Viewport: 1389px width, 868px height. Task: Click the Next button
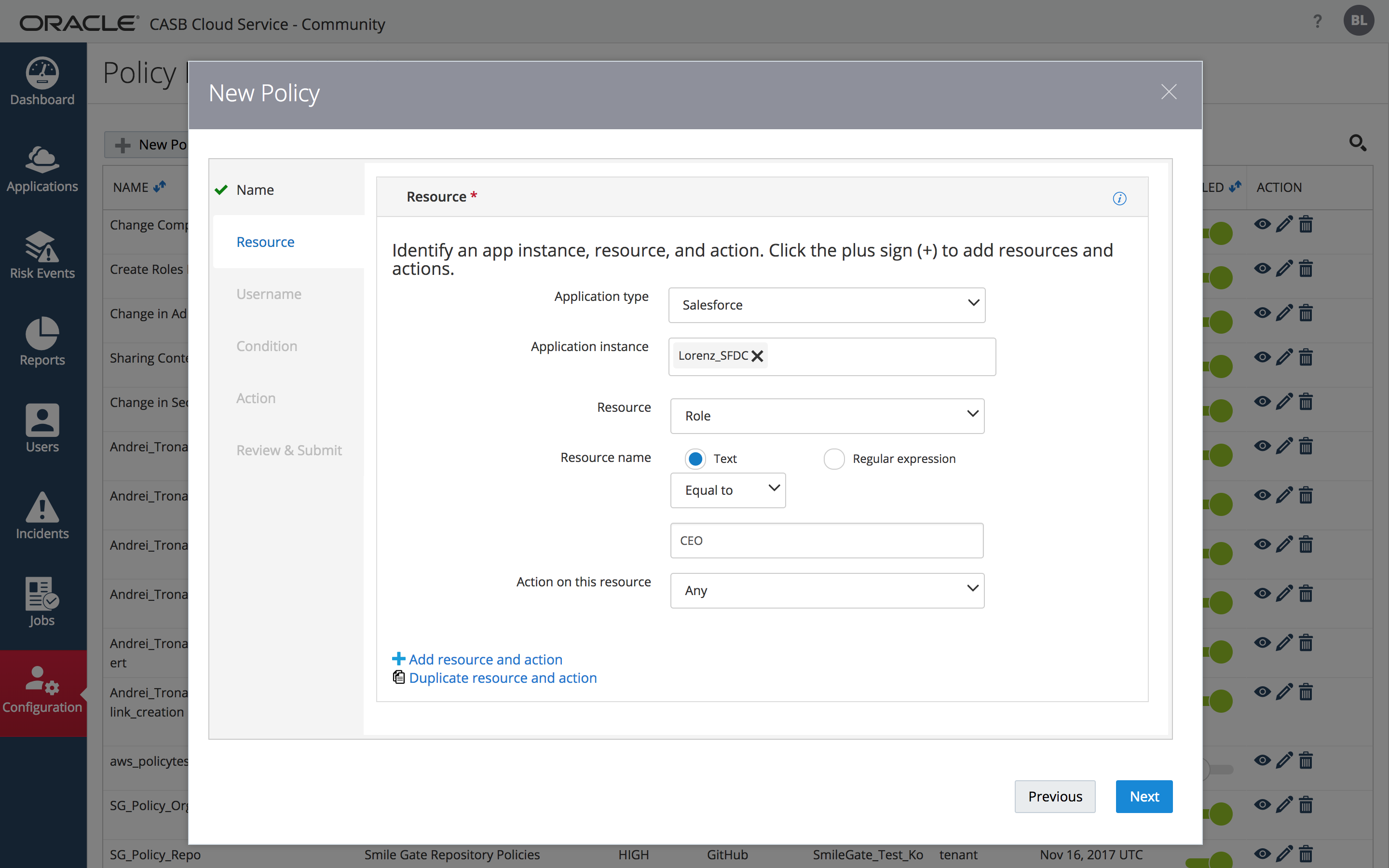(1144, 796)
